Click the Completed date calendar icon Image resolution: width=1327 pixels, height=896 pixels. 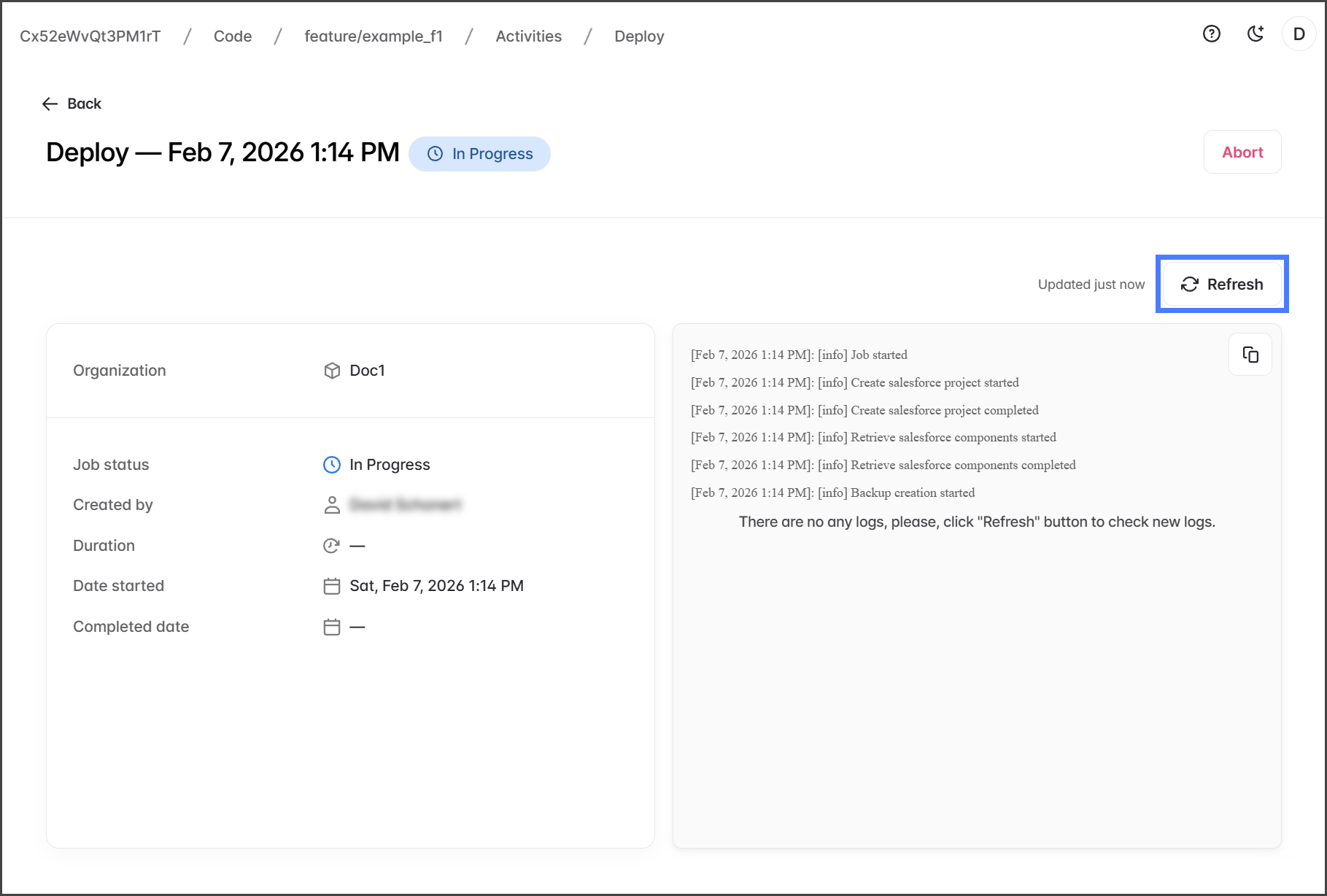[332, 627]
